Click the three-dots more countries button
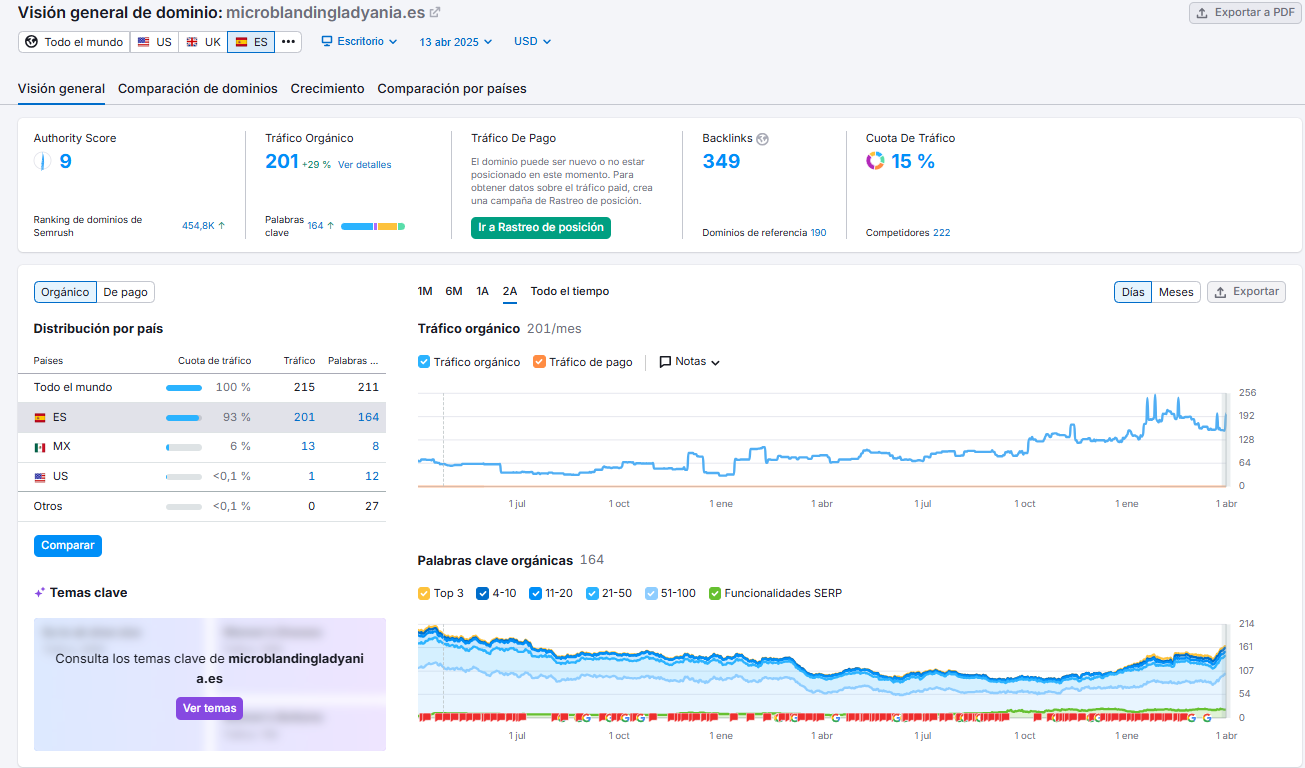 coord(288,42)
